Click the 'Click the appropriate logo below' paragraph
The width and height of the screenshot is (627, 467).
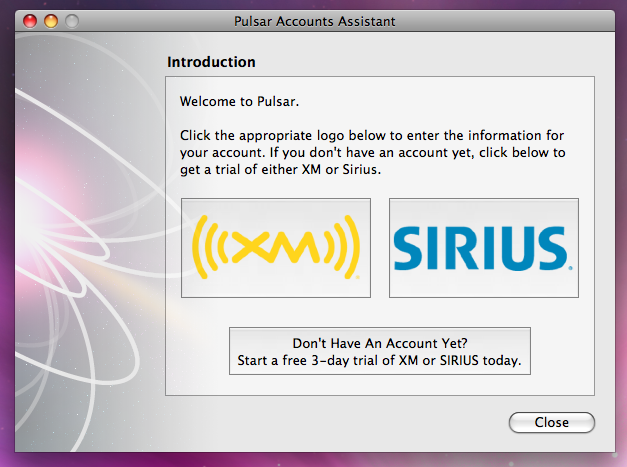pos(372,152)
